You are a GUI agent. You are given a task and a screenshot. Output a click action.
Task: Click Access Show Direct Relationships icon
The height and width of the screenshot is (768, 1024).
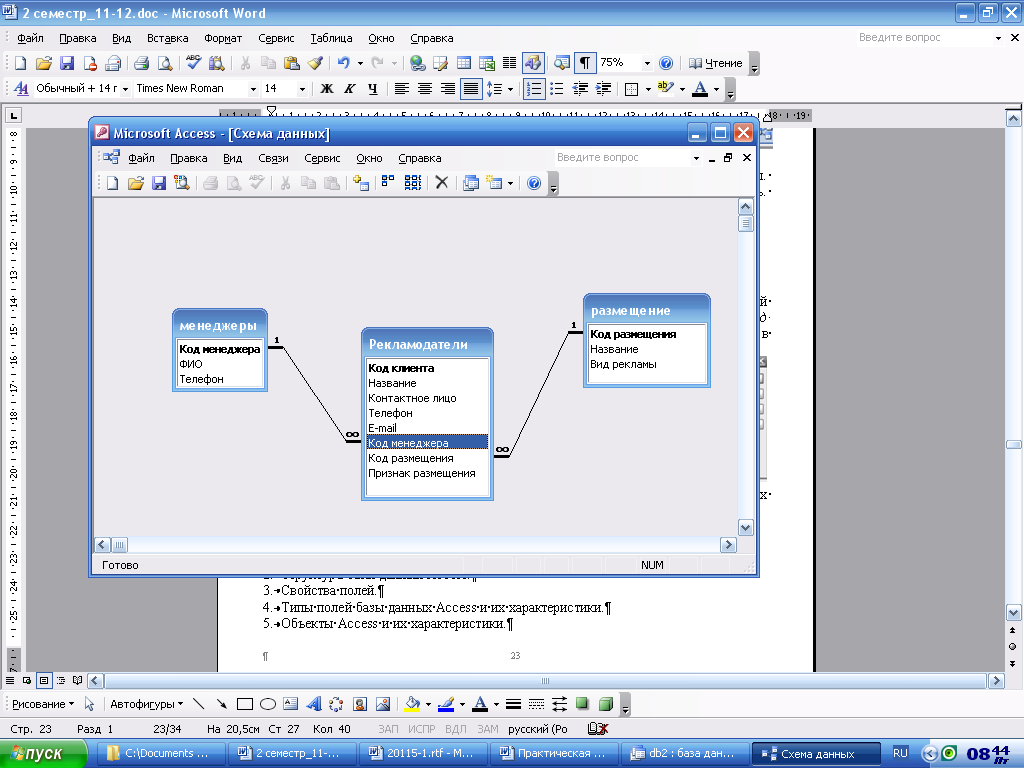click(x=389, y=183)
